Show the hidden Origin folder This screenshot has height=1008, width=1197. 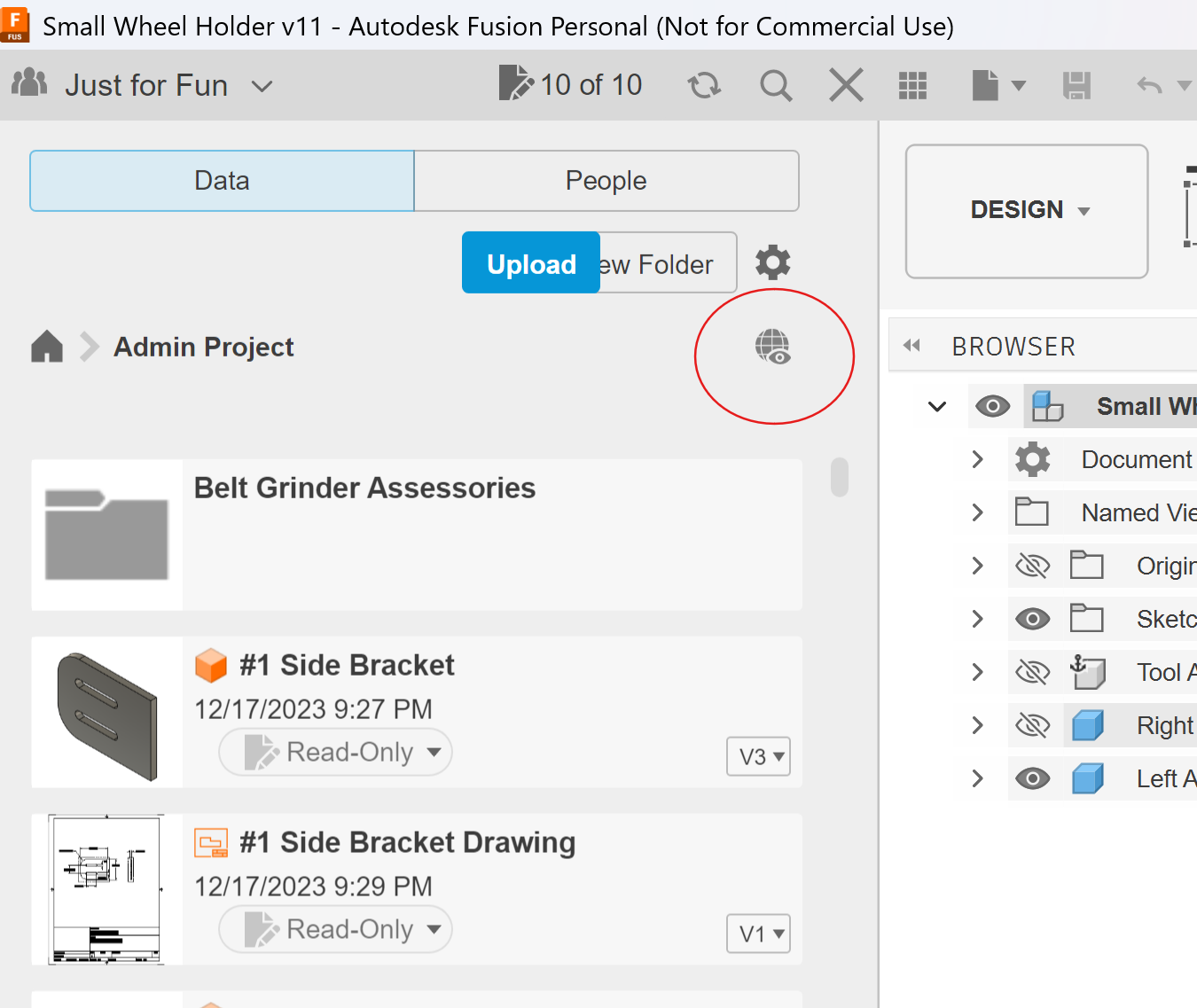pos(1032,566)
